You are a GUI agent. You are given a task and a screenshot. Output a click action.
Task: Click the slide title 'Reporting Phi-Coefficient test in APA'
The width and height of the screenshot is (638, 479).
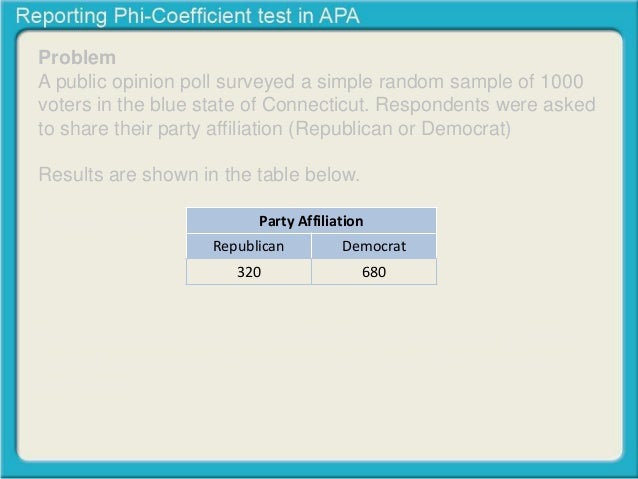(188, 16)
